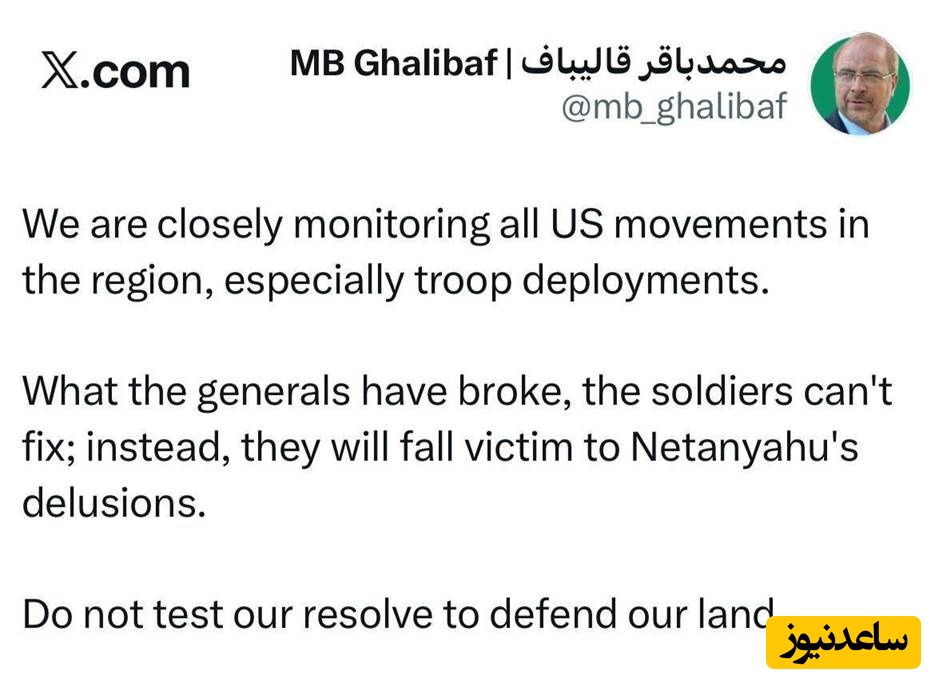Click the line starting "We are closely monitoring"
The width and height of the screenshot is (935, 683).
(445, 224)
